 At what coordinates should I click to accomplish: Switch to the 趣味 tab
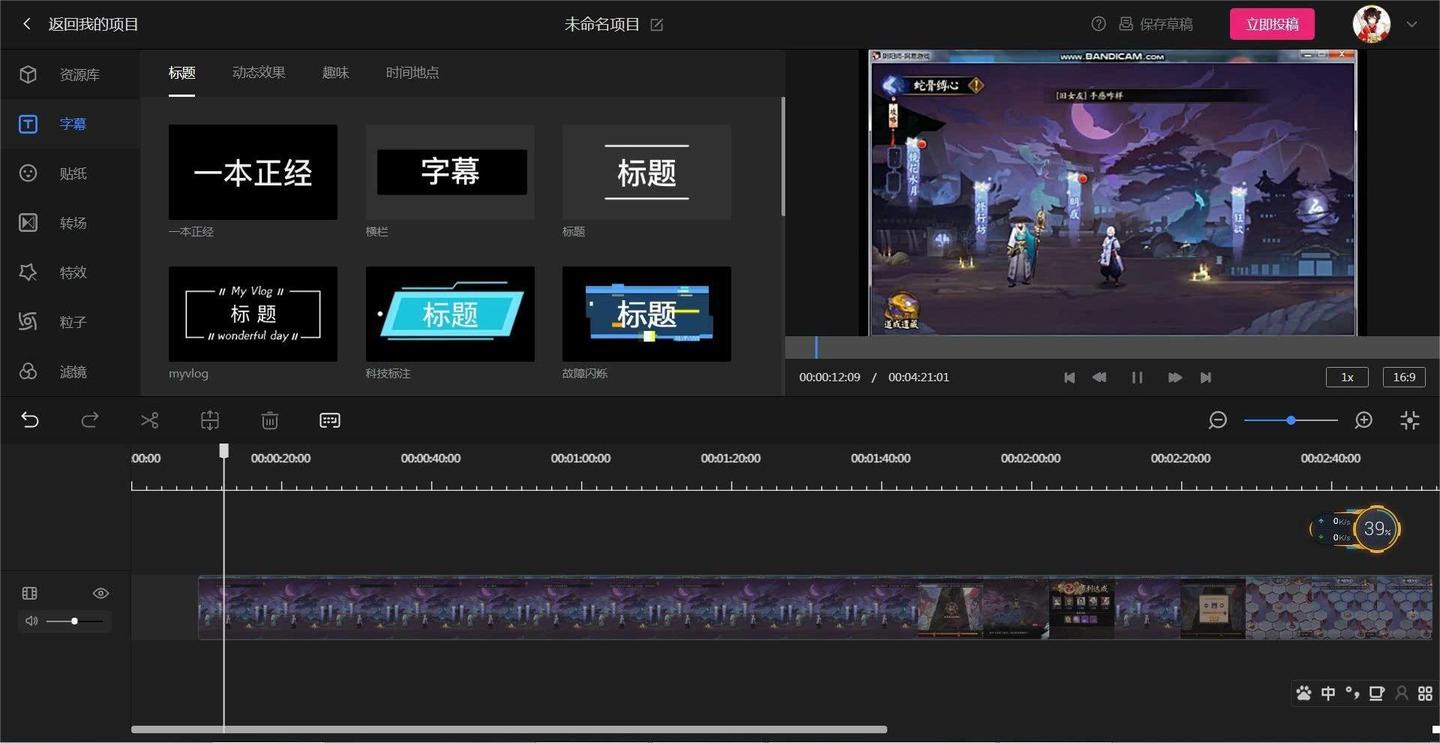click(336, 73)
